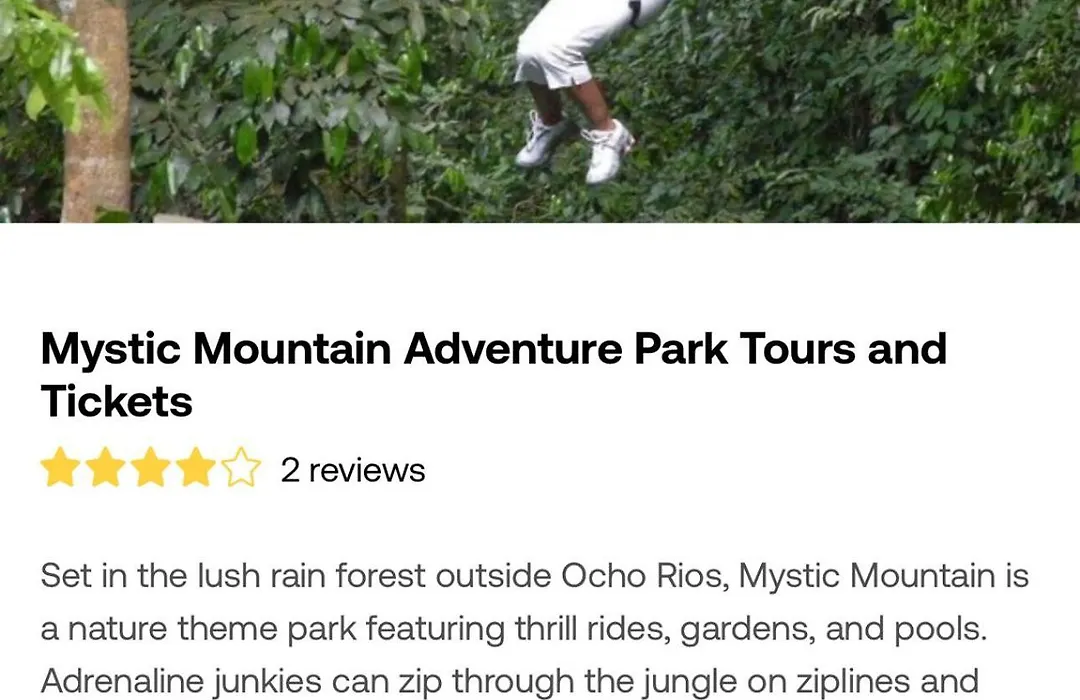Screen dimensions: 1080x700
Task: Open the 2 reviews link
Action: click(353, 471)
